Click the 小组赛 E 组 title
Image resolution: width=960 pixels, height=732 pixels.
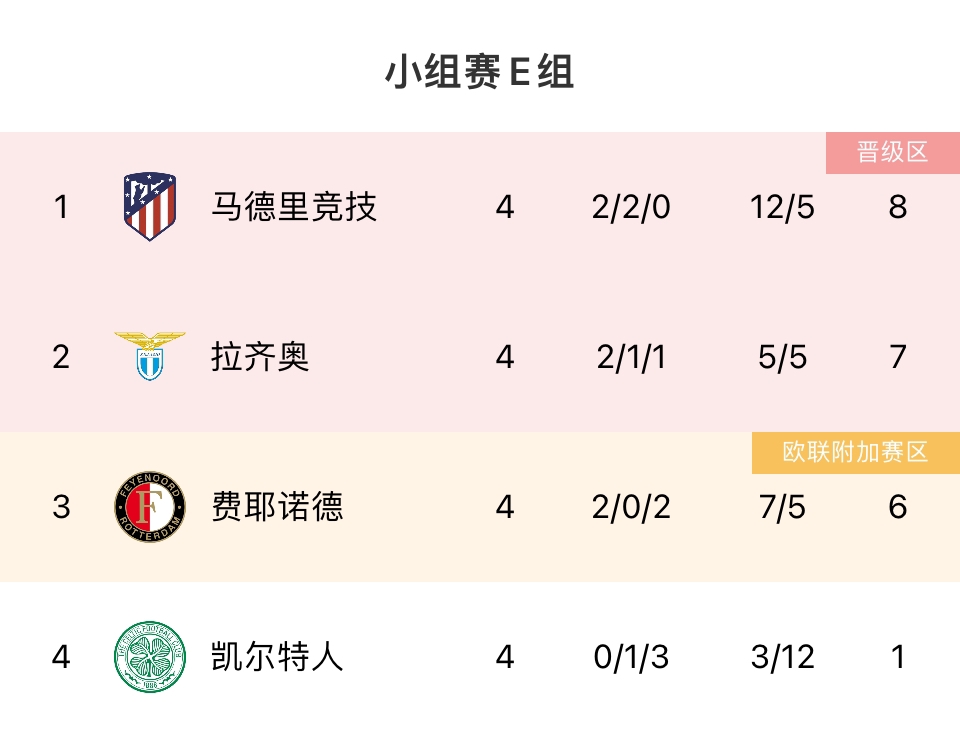coord(480,73)
